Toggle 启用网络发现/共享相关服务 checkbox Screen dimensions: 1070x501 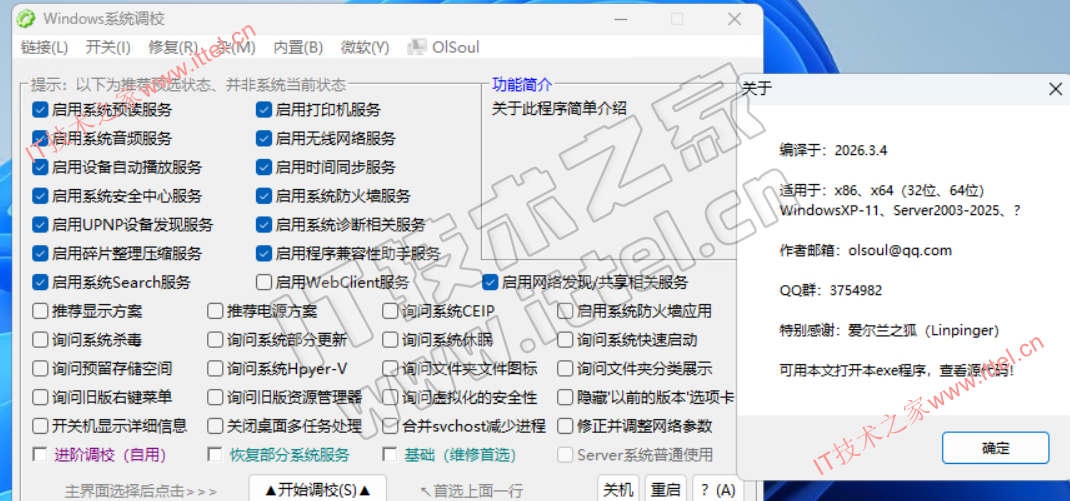tap(490, 283)
